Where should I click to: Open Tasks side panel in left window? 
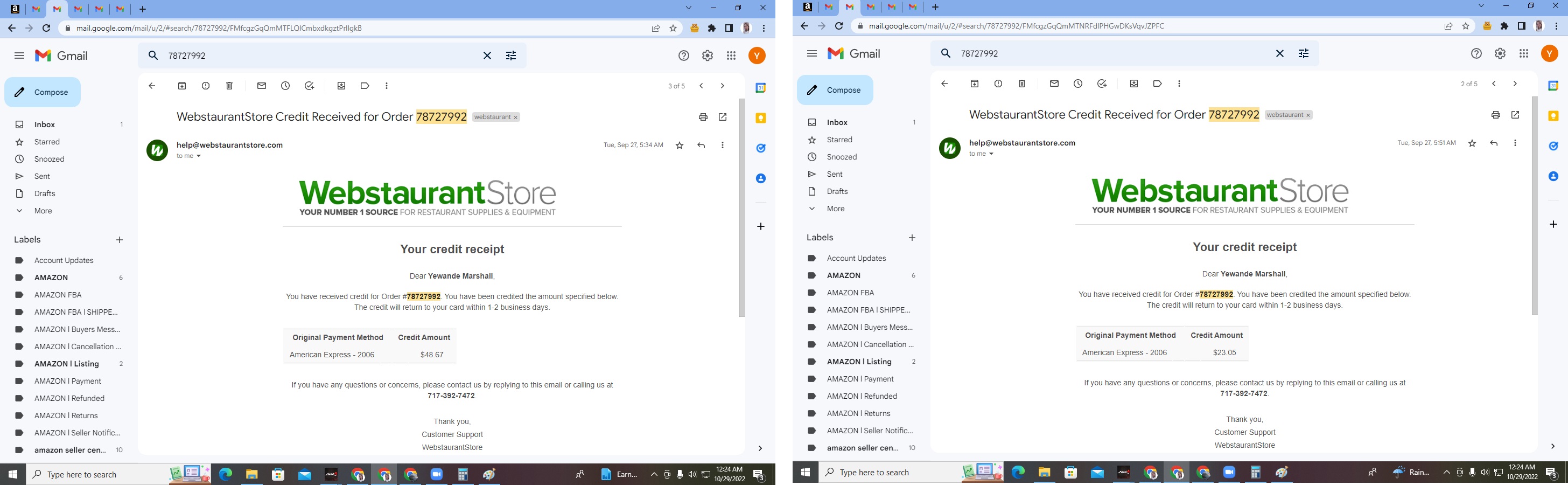(760, 148)
